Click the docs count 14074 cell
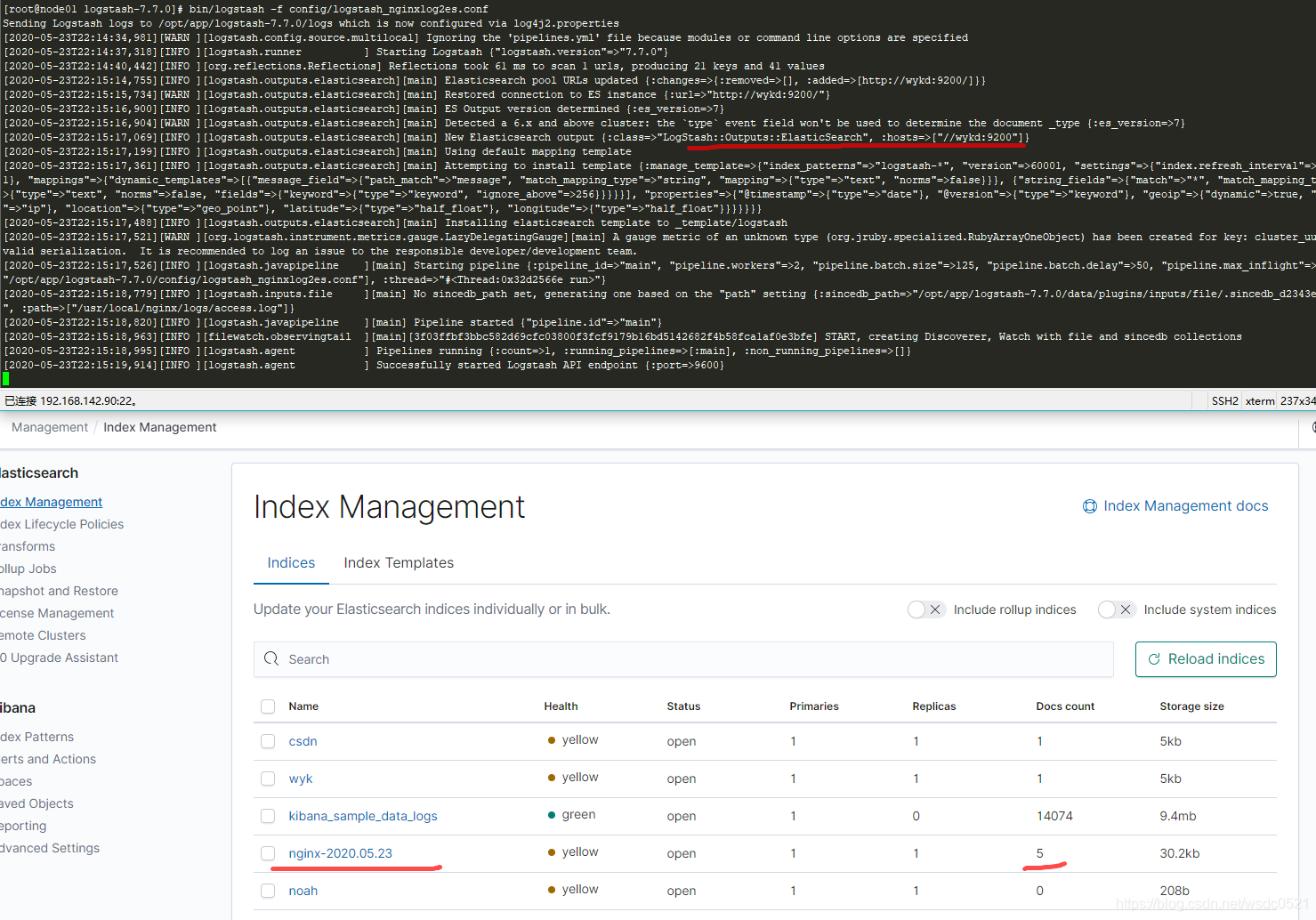This screenshot has width=1316, height=920. pos(1054,816)
